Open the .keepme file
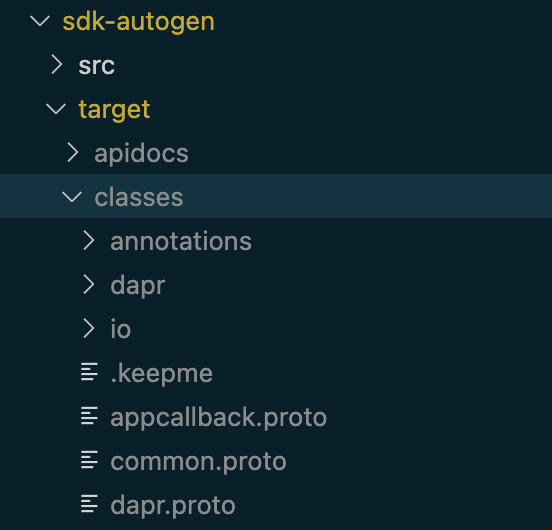This screenshot has width=552, height=530. click(162, 374)
